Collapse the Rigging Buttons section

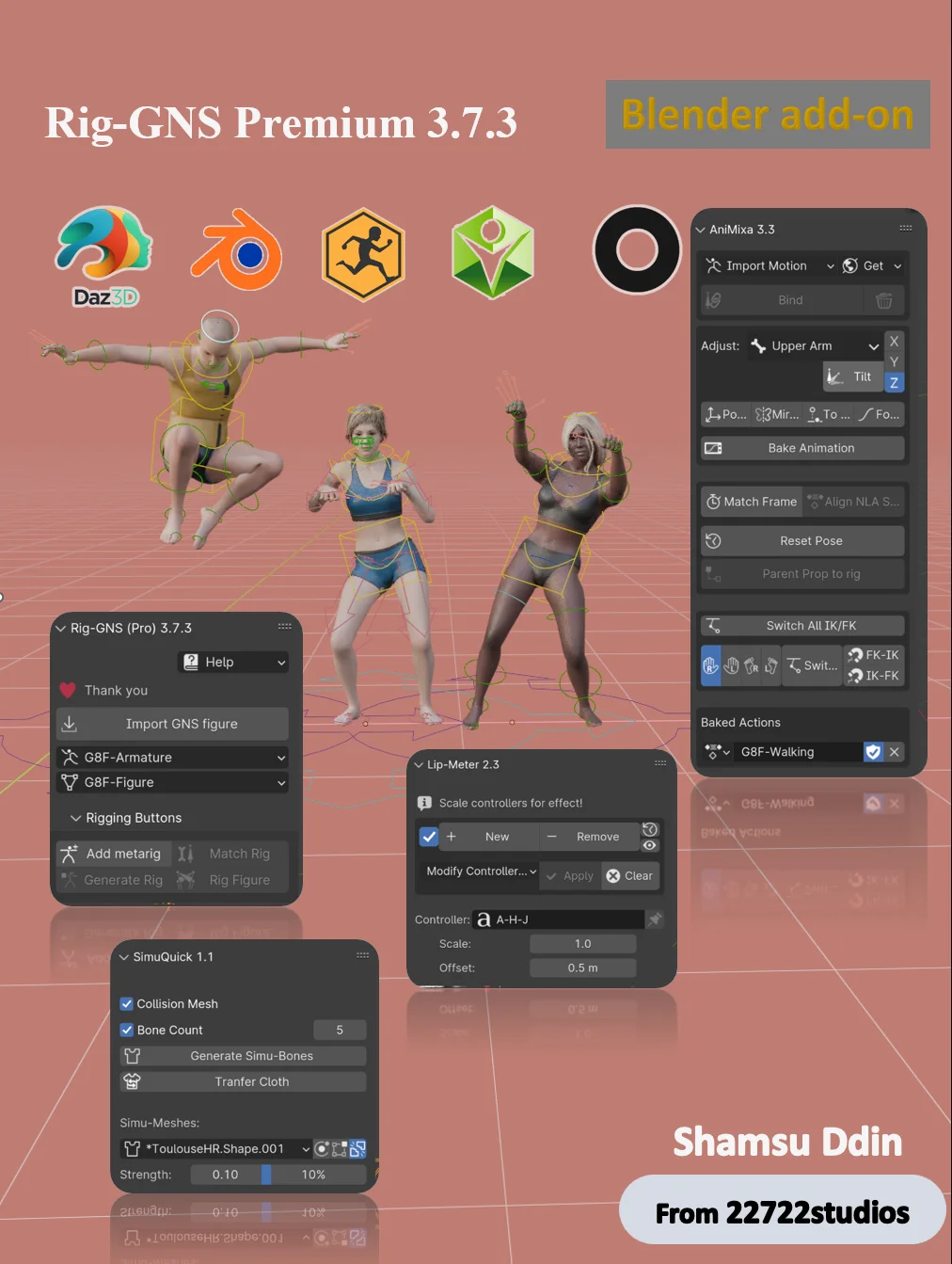click(76, 818)
